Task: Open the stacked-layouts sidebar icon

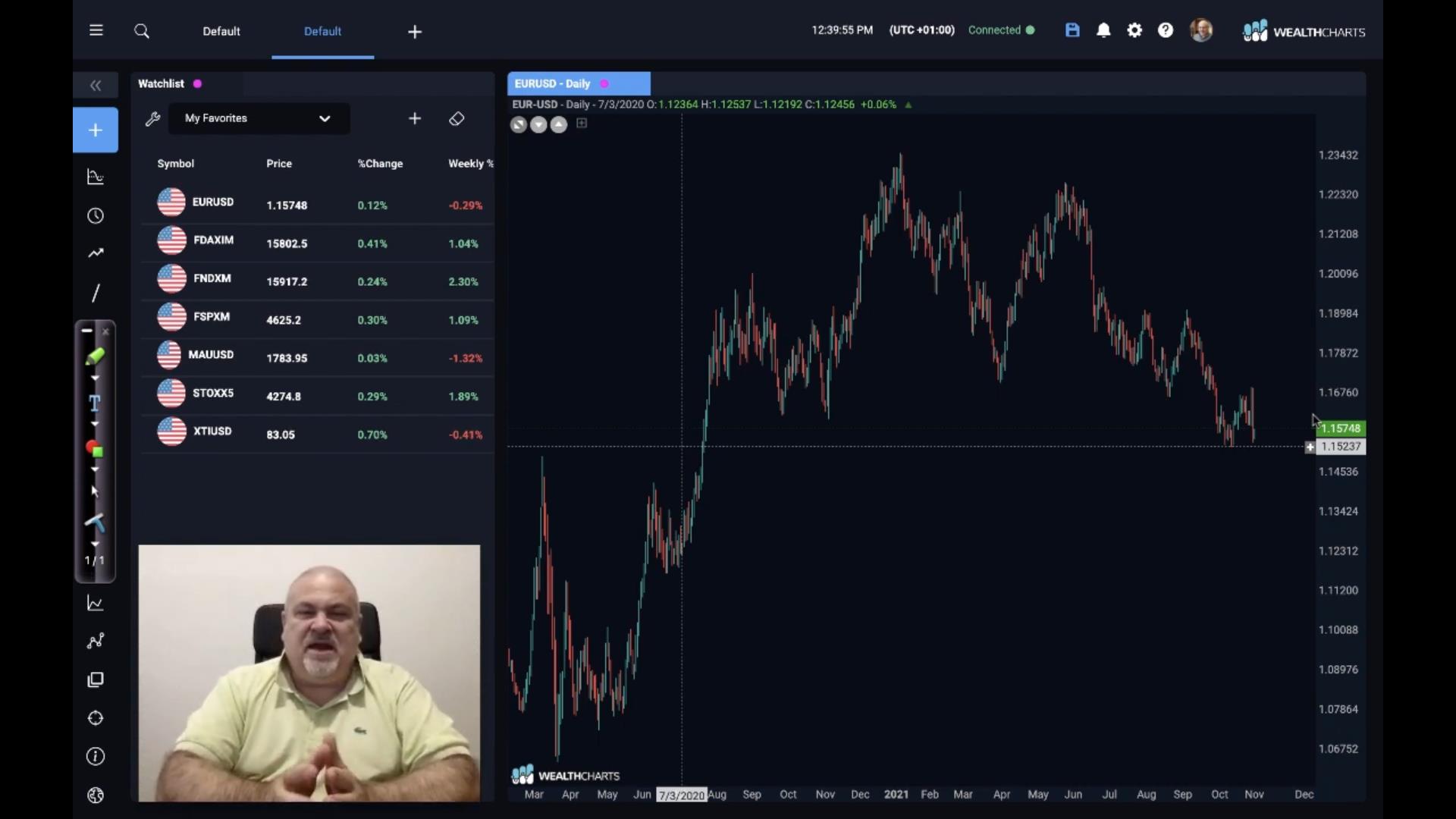Action: click(x=96, y=680)
